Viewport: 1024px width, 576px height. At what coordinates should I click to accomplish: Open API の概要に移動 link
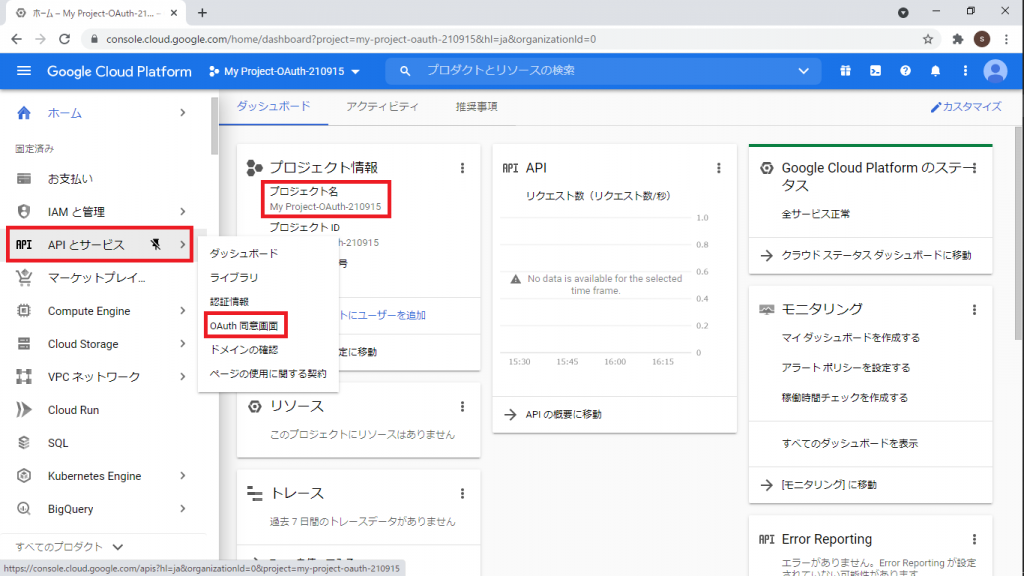[560, 413]
